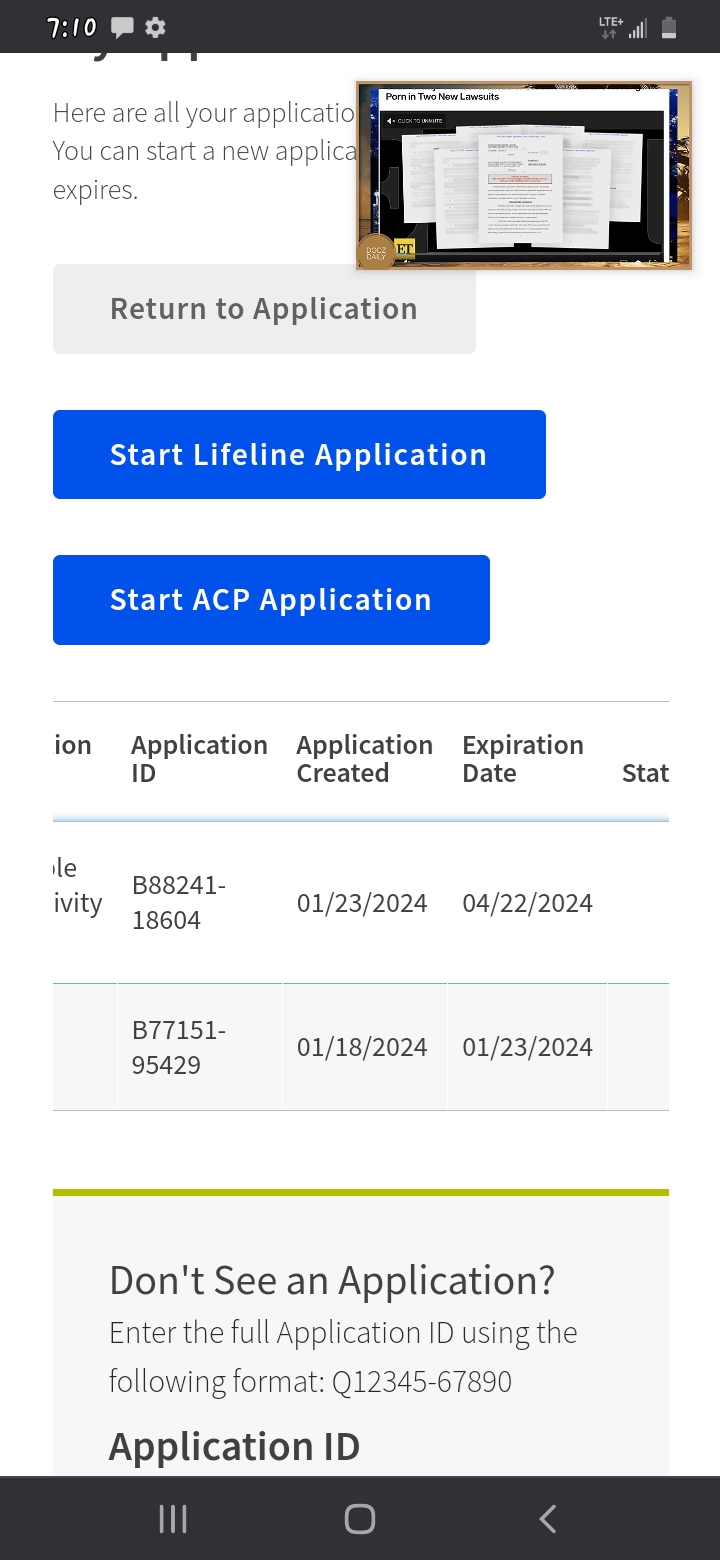Open the message notification icon
The image size is (720, 1560).
pos(122,28)
